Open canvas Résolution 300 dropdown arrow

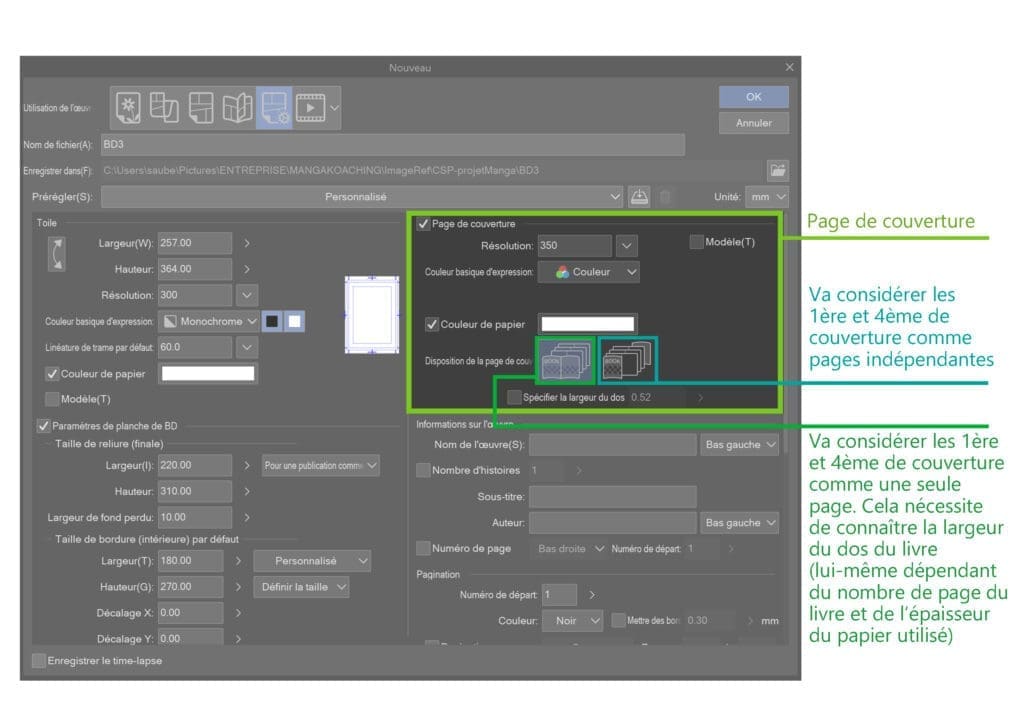click(247, 295)
